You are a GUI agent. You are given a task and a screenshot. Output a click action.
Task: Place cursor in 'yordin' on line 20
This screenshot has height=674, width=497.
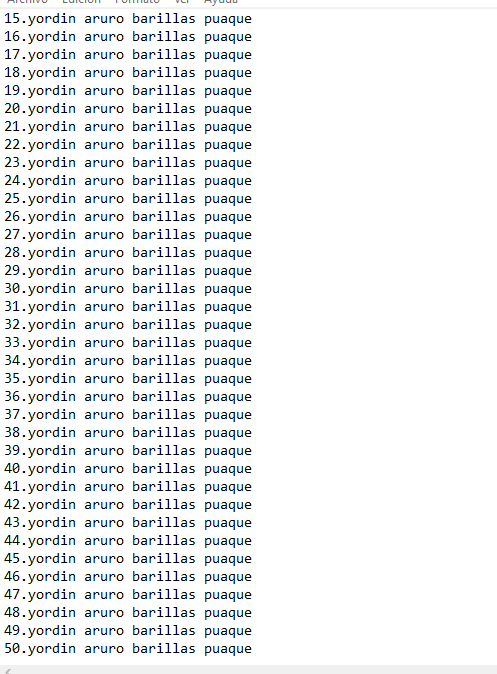[52, 109]
